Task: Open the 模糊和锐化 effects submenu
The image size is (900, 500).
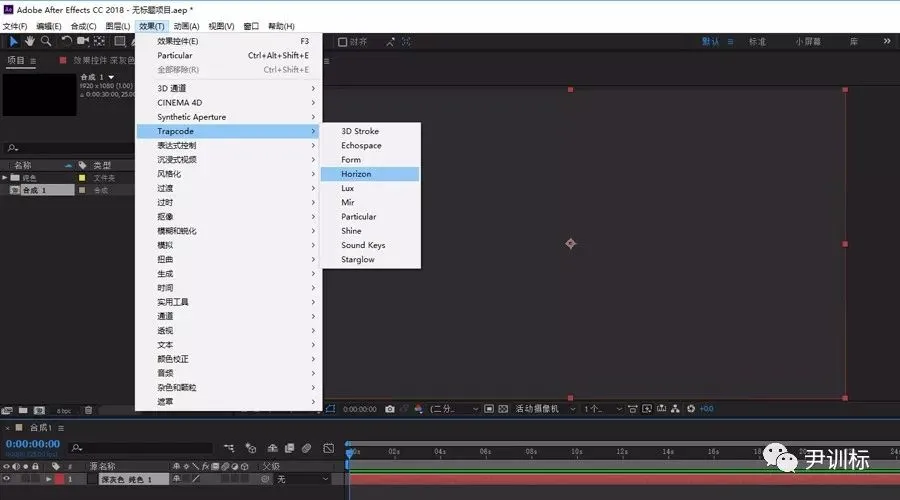Action: click(x=228, y=231)
